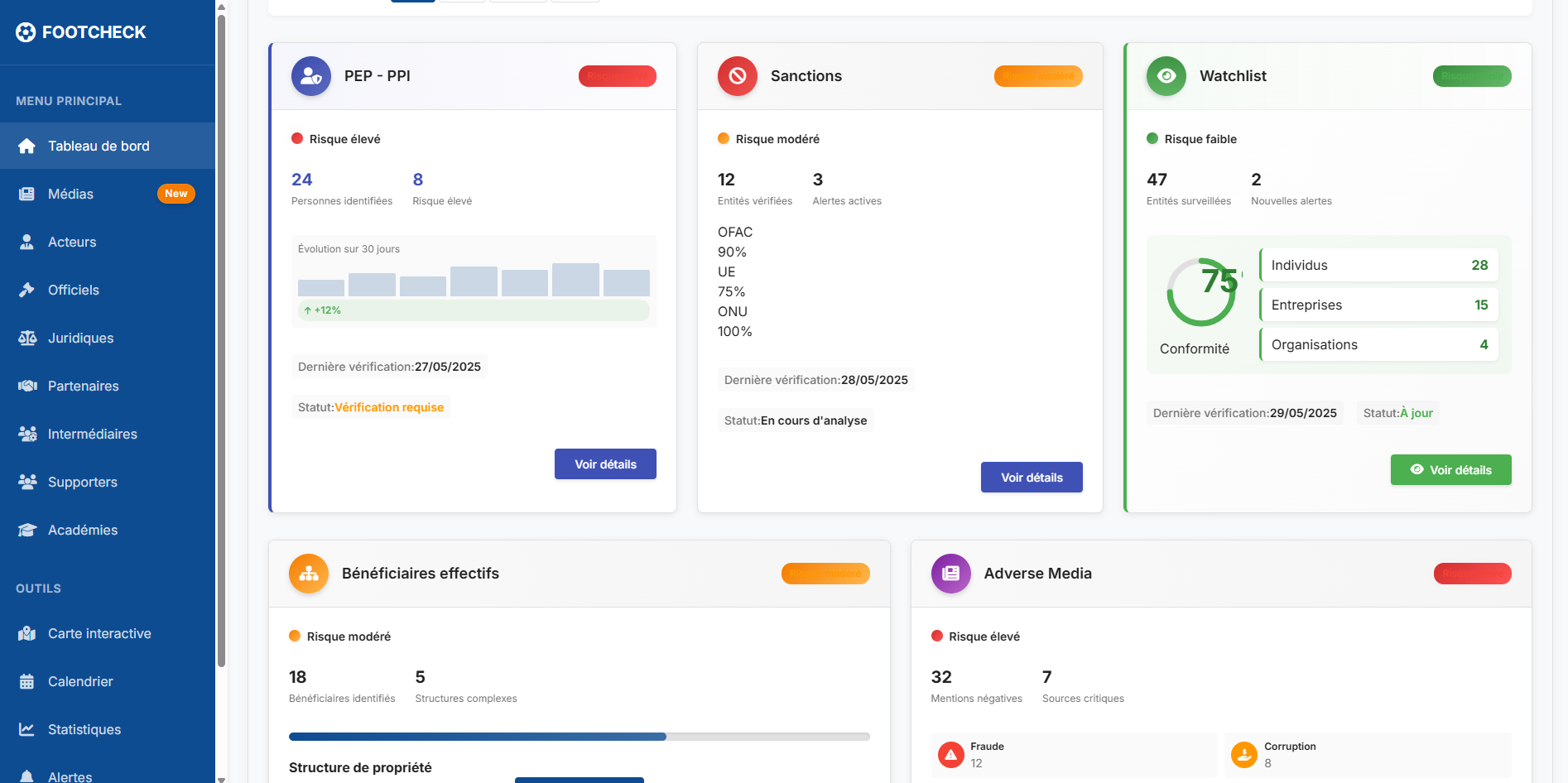The width and height of the screenshot is (1568, 783).
Task: Click the purple Adverse Media newspaper icon
Action: [x=950, y=574]
